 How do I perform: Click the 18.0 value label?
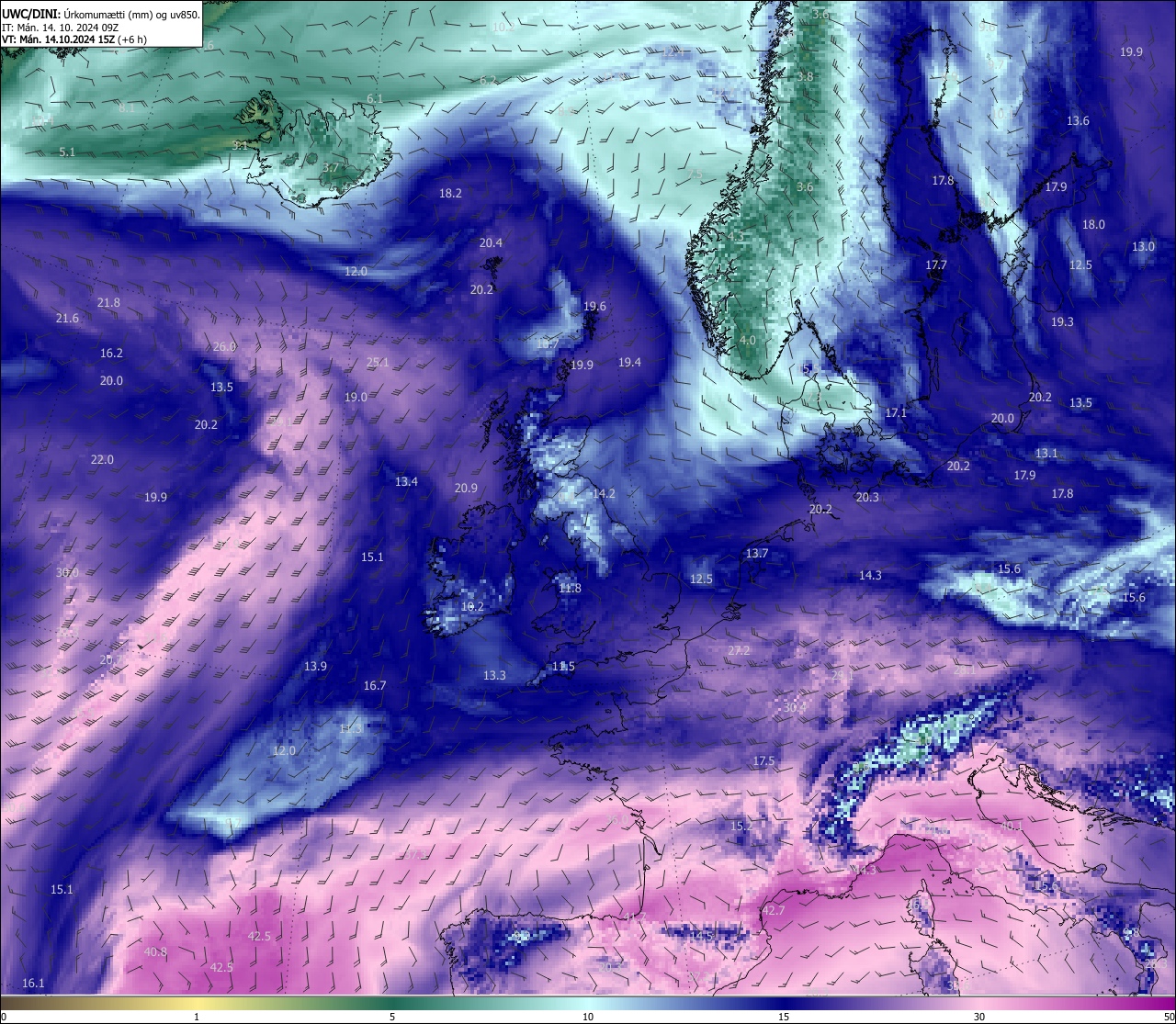point(1093,225)
